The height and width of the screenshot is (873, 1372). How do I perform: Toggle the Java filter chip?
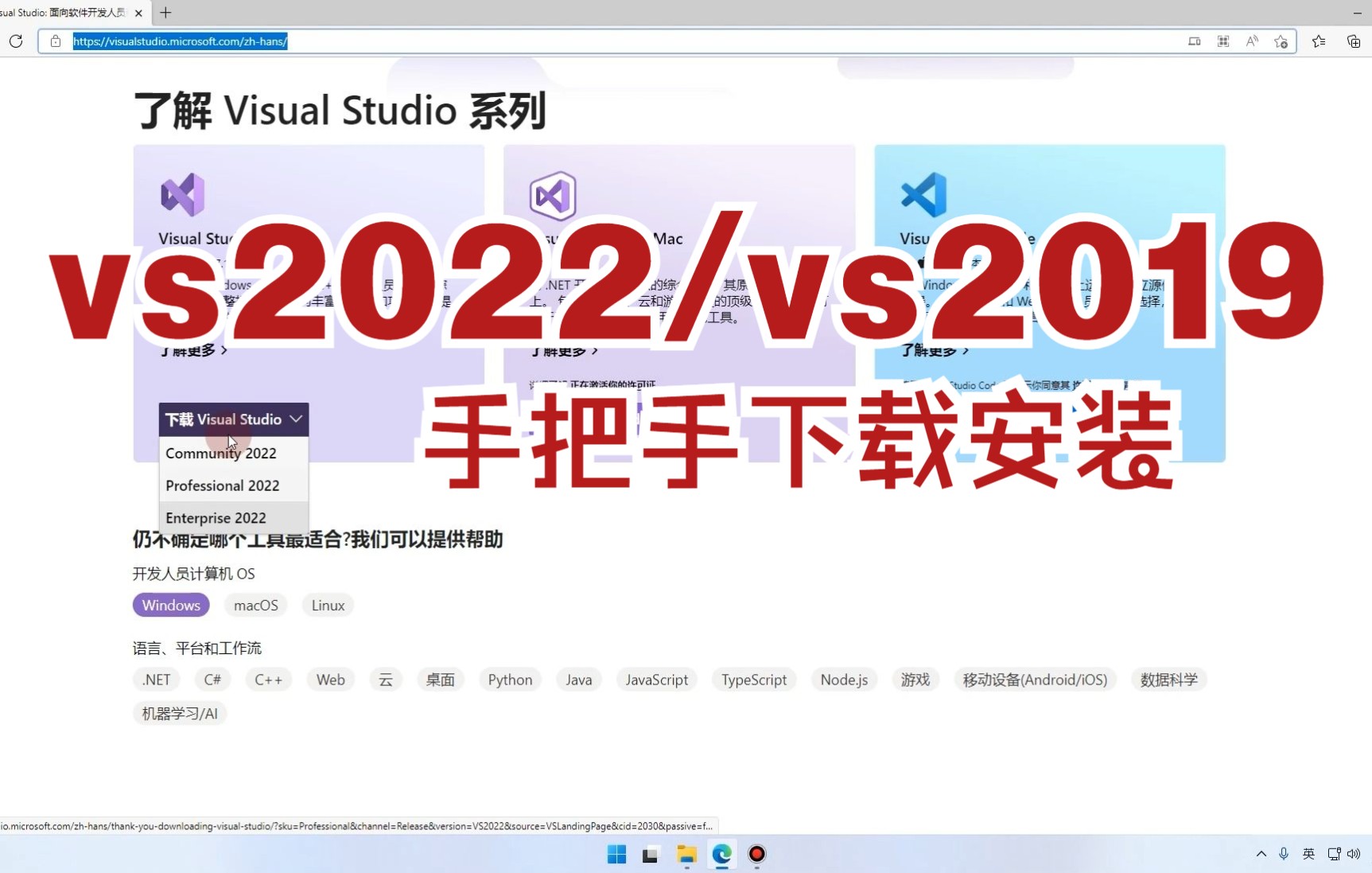point(579,680)
